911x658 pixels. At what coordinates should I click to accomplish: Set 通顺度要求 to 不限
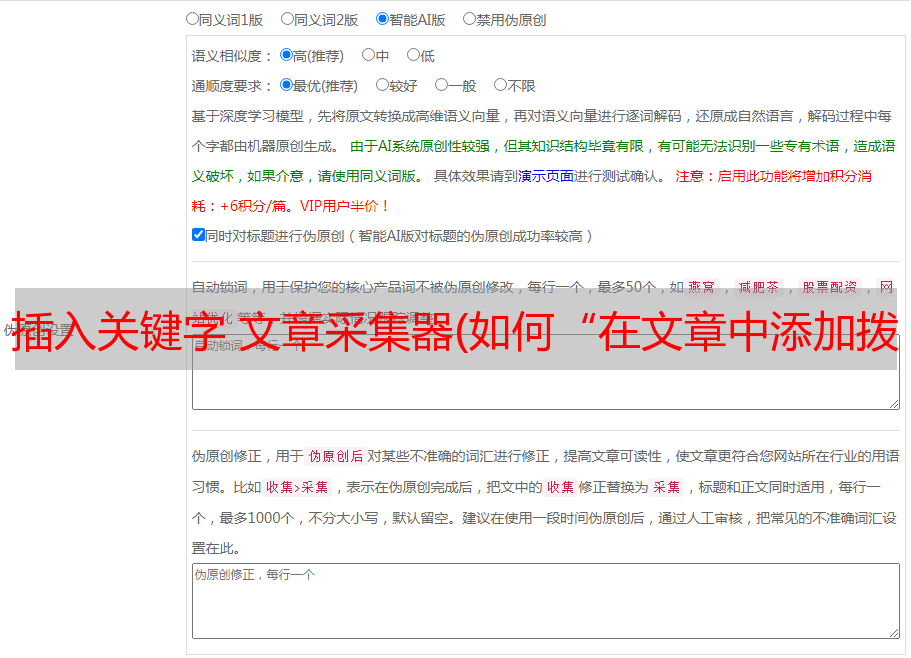500,85
